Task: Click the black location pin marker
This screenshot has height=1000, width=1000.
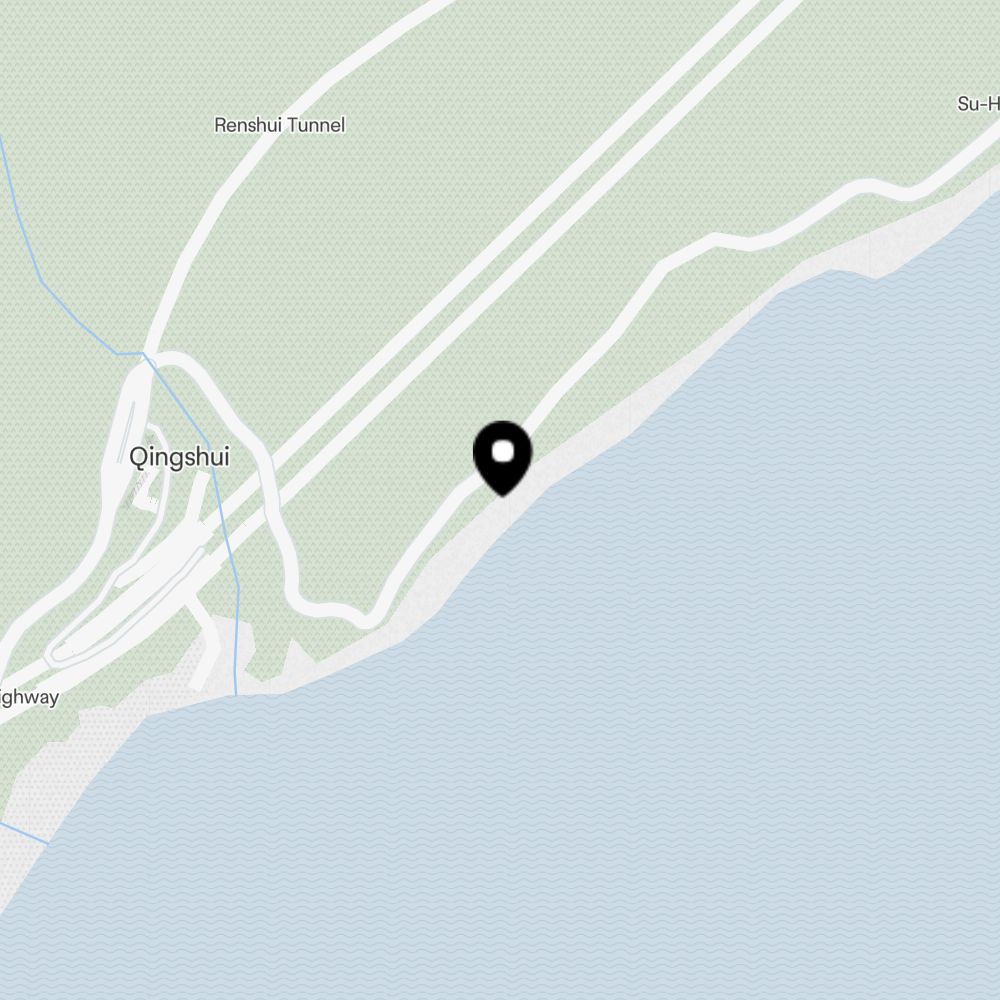Action: pyautogui.click(x=503, y=457)
